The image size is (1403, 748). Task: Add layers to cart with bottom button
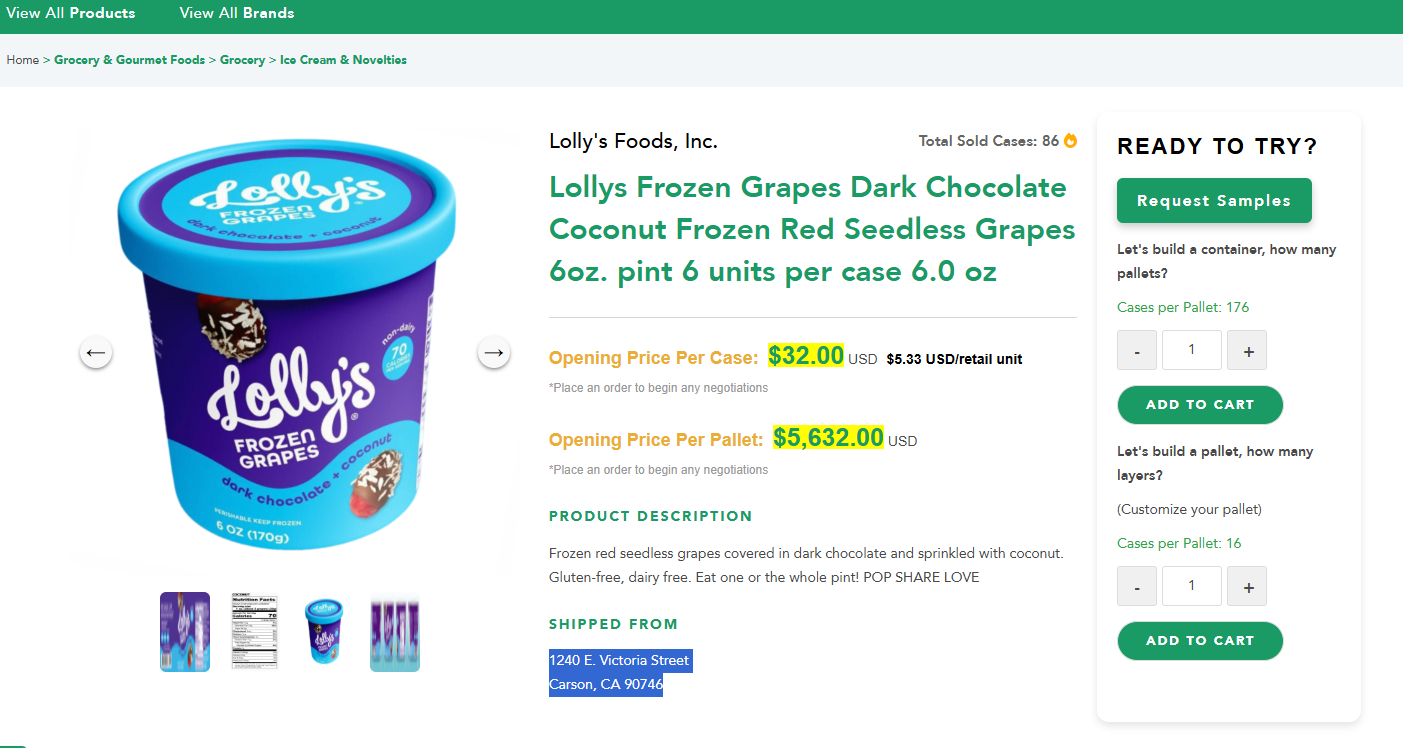click(x=1200, y=641)
